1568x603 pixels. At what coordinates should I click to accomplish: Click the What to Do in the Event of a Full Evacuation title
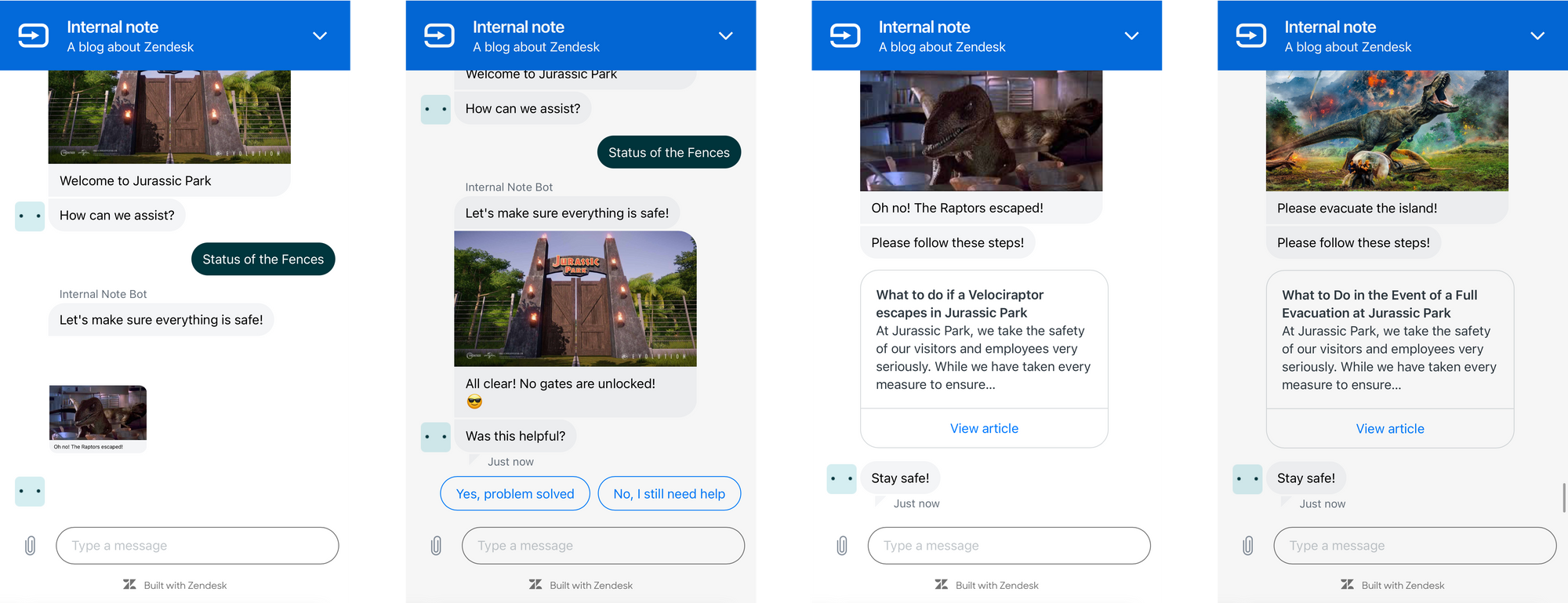(x=1379, y=303)
